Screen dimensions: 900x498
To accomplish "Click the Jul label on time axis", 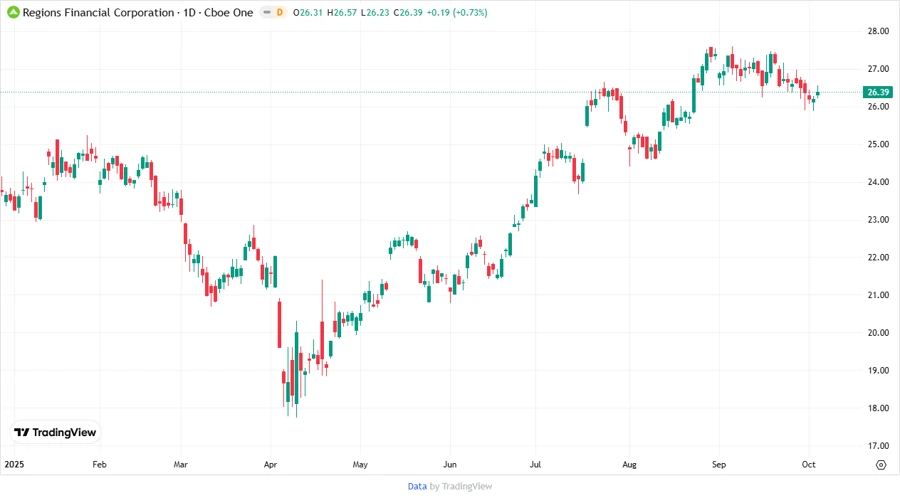I will coord(537,465).
